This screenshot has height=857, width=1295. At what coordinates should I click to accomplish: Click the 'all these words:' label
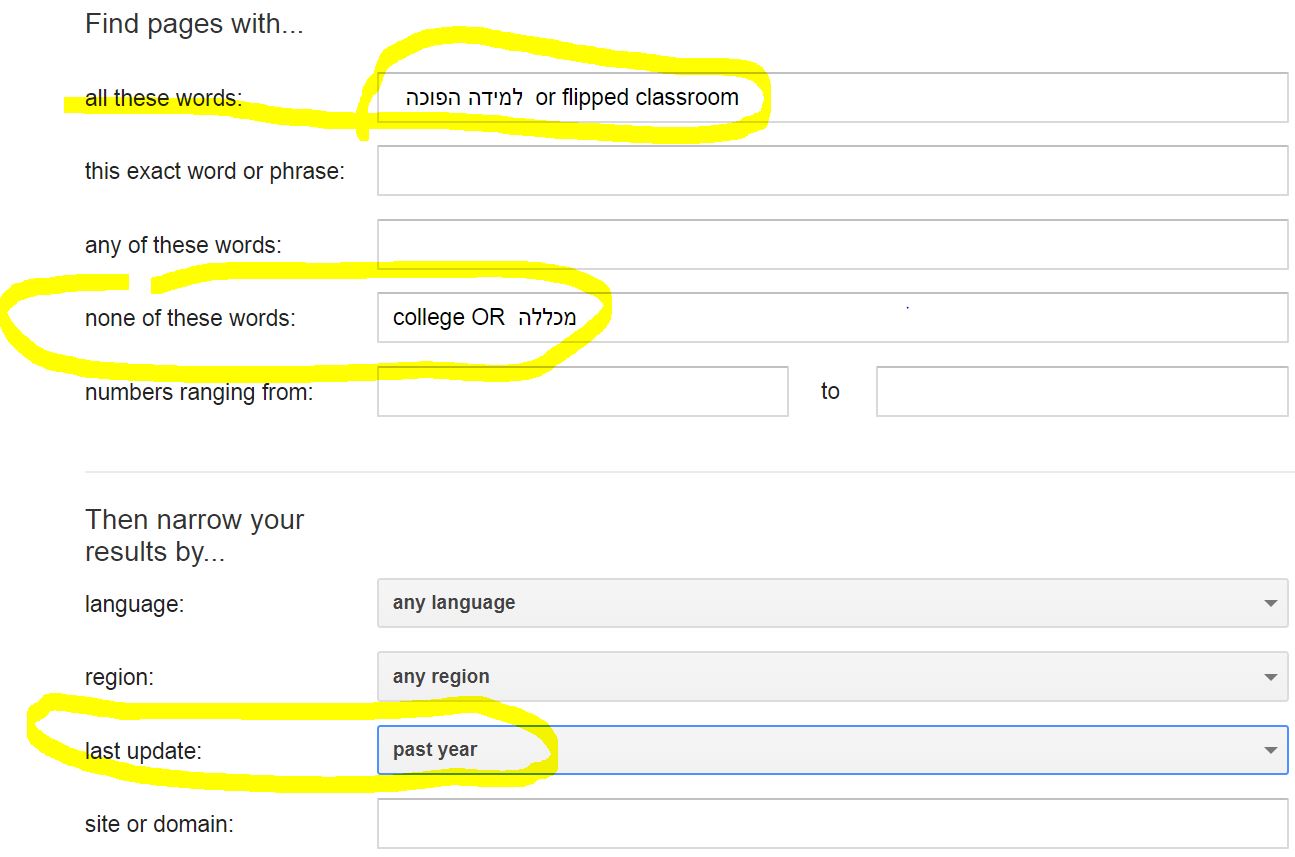(163, 98)
